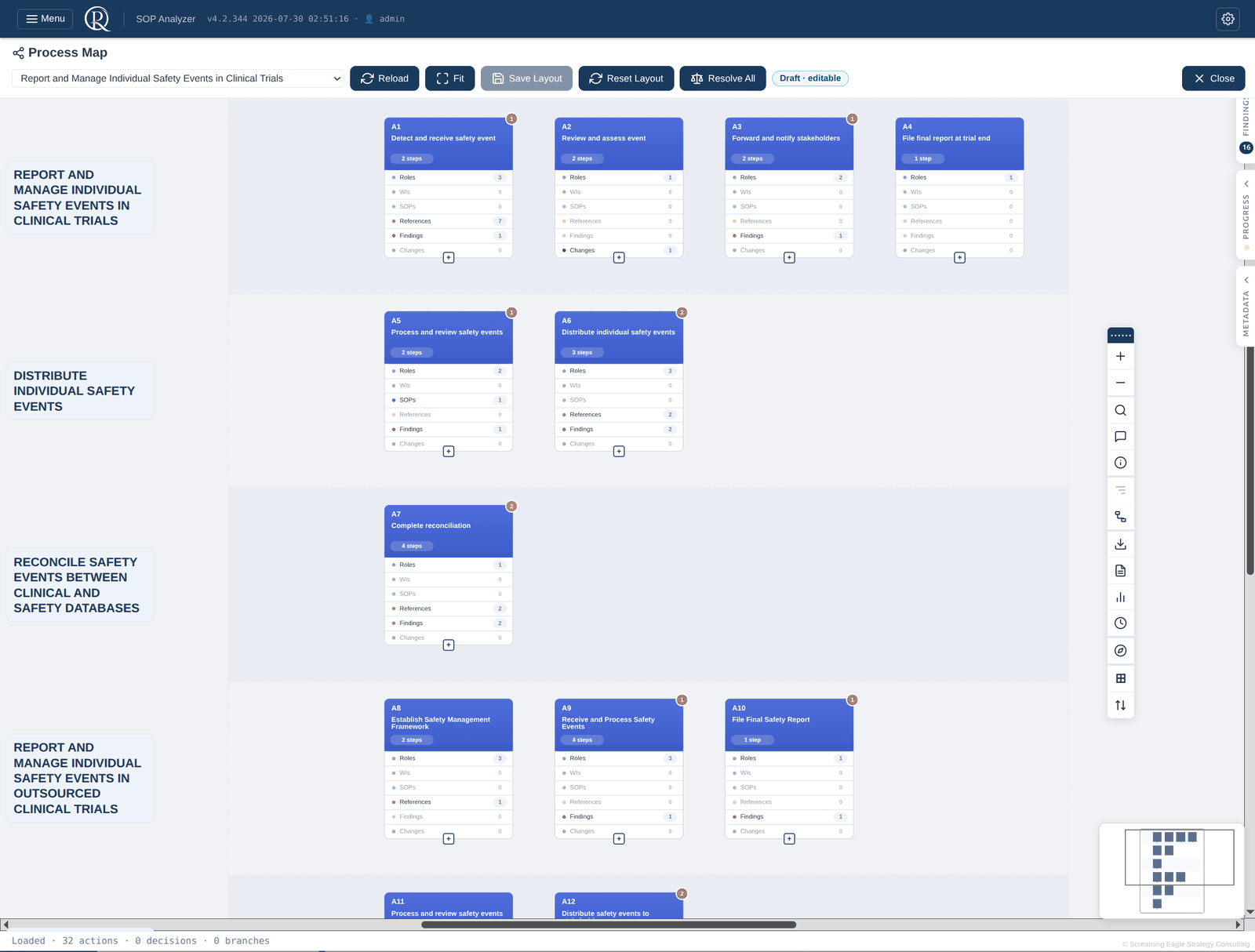The image size is (1255, 952).
Task: Click the Reload button
Action: 384,78
